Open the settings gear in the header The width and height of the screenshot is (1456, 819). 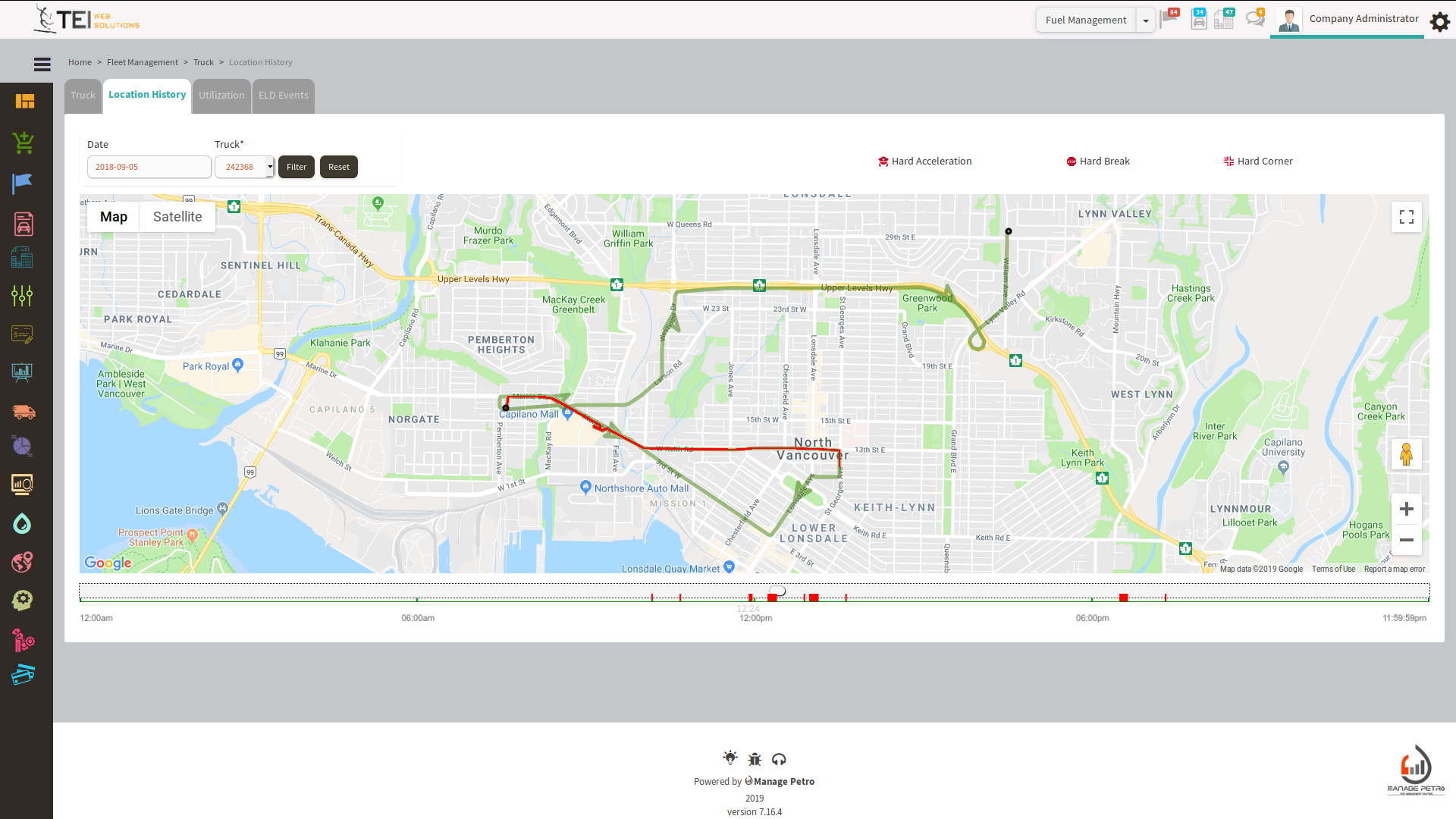click(1439, 21)
